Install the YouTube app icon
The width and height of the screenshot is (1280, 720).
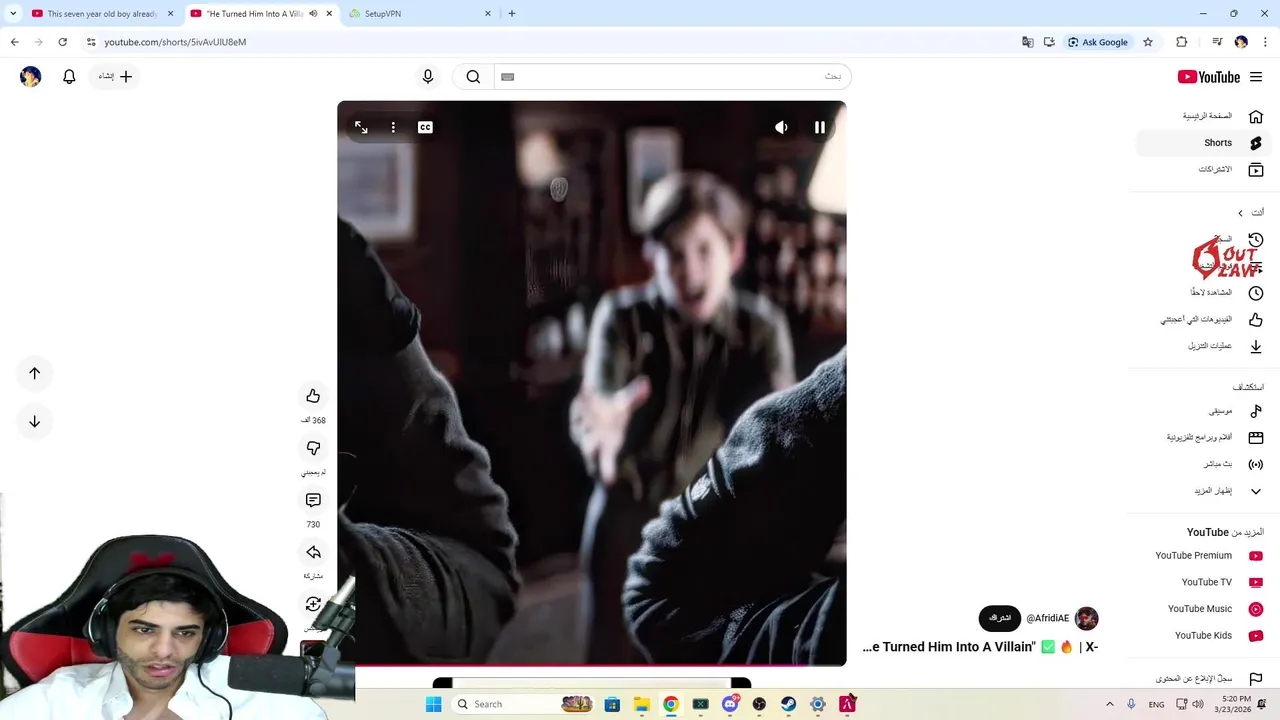point(1049,42)
